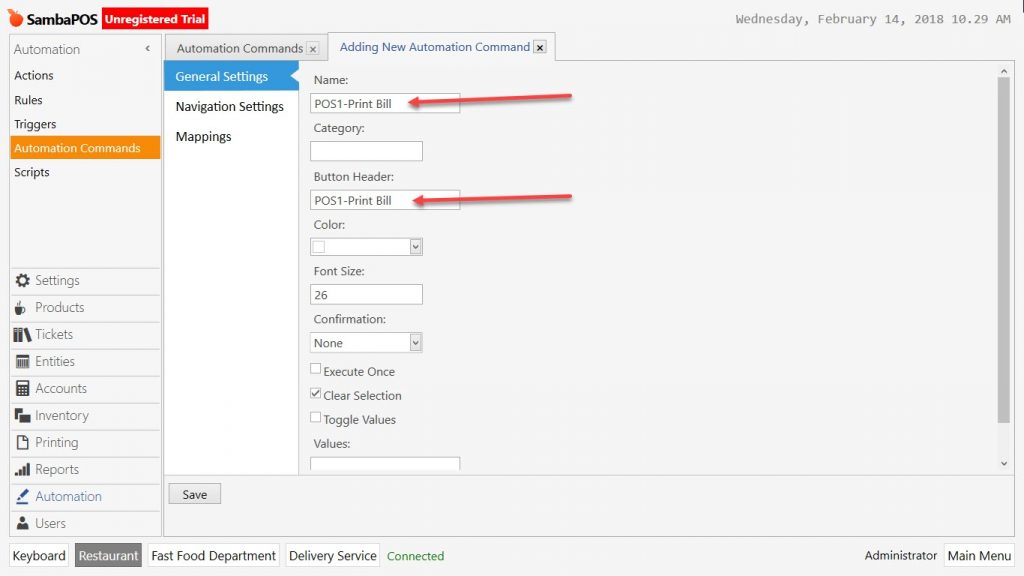This screenshot has height=576, width=1024.
Task: Uncheck the Clear Selection checkbox
Action: [x=315, y=393]
